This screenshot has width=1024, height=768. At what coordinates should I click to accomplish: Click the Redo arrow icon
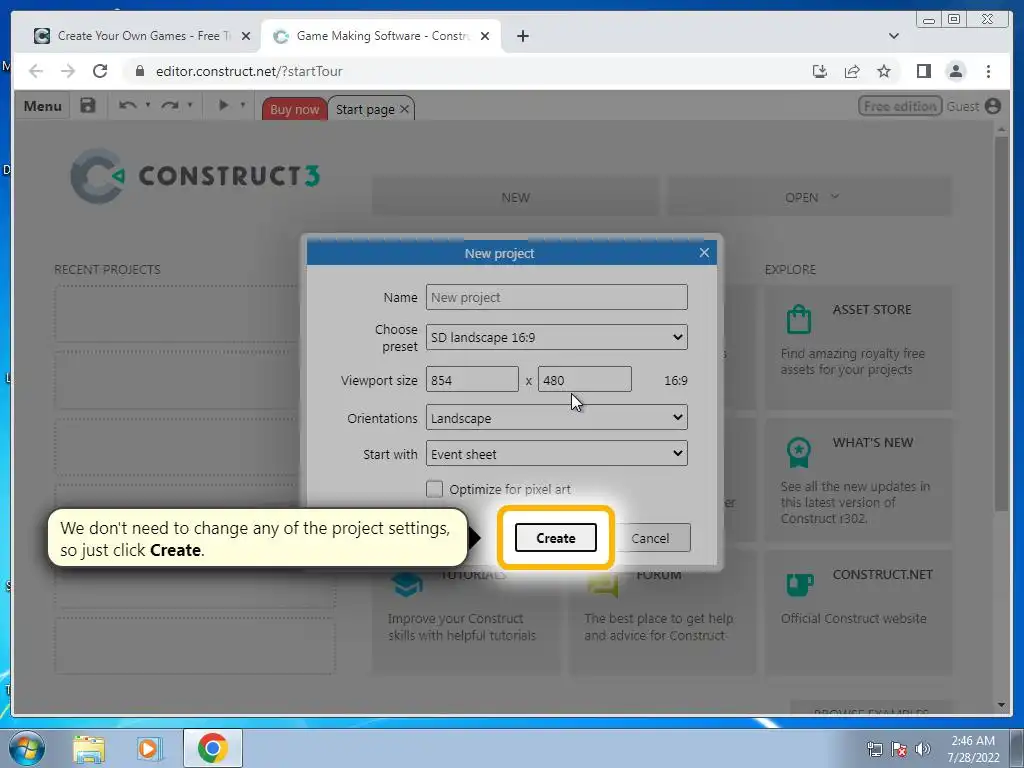[170, 105]
